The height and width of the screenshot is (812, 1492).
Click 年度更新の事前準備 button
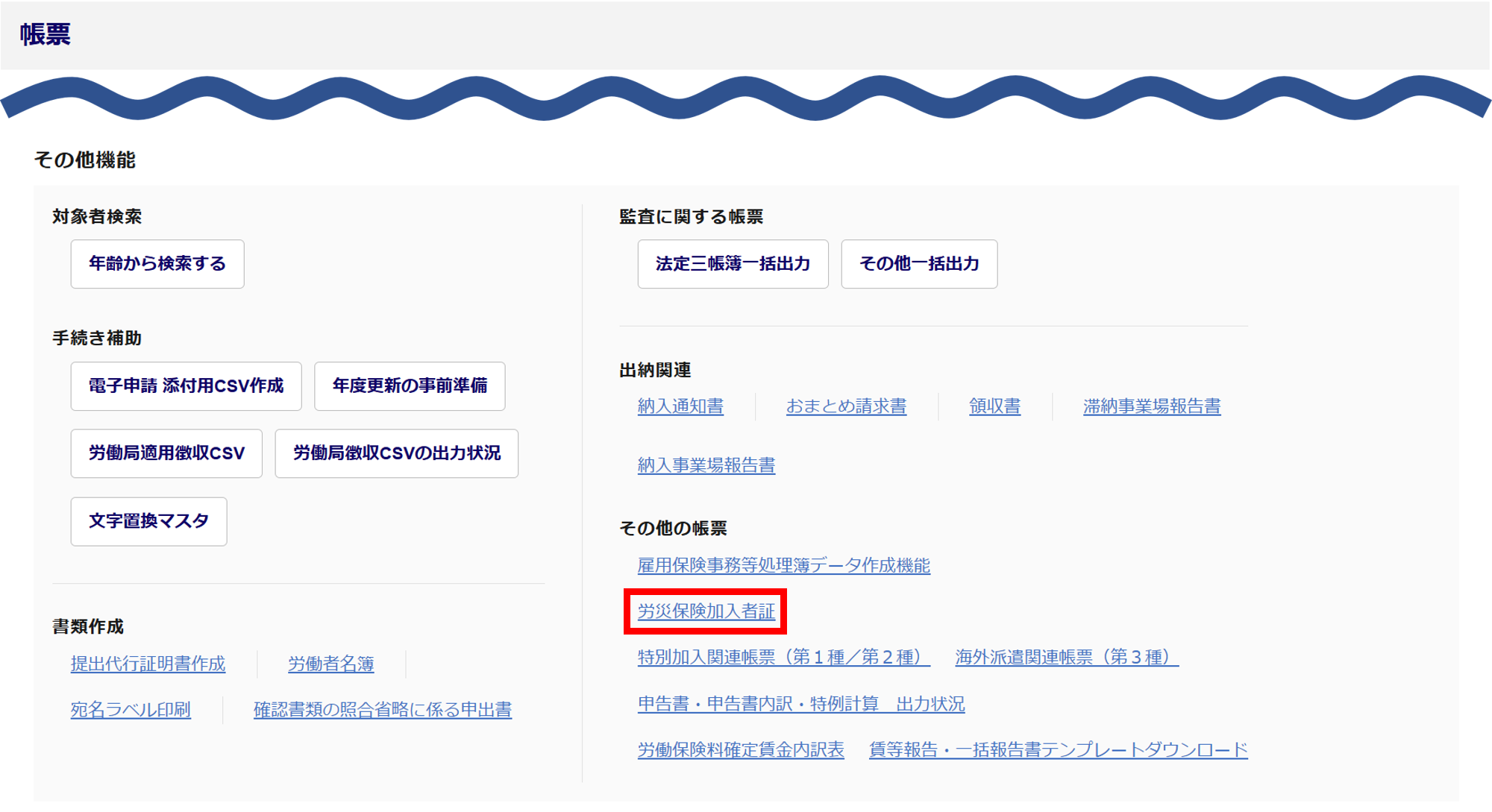pyautogui.click(x=410, y=386)
